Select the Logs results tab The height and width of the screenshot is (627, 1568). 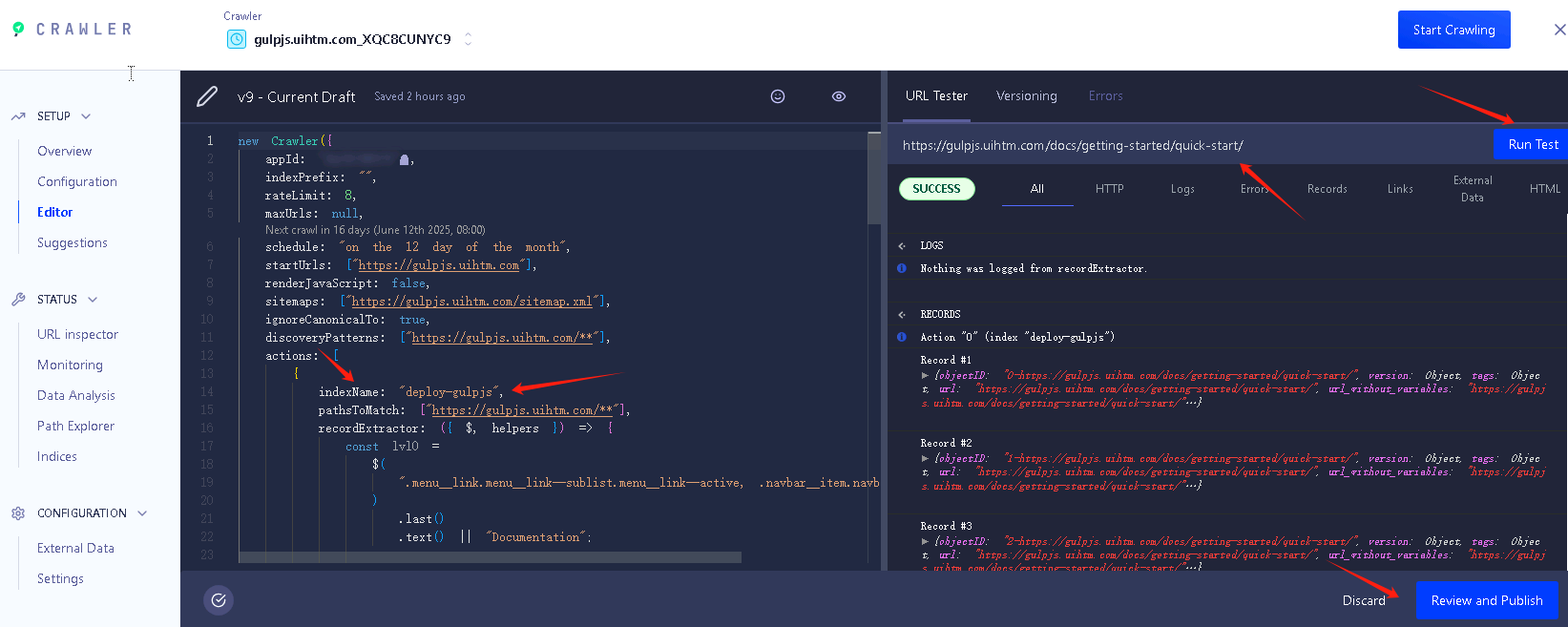tap(1182, 189)
